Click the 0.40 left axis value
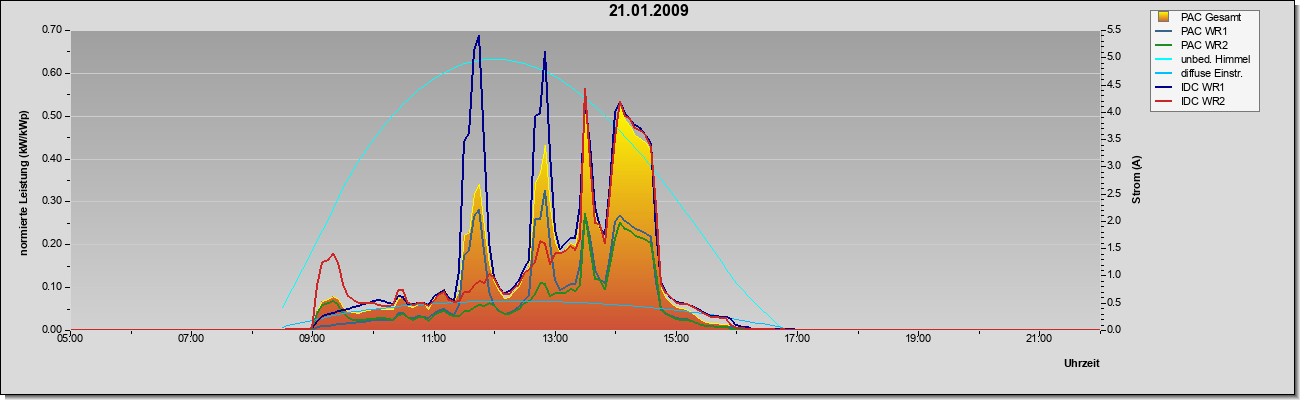The image size is (1300, 400). coord(52,159)
